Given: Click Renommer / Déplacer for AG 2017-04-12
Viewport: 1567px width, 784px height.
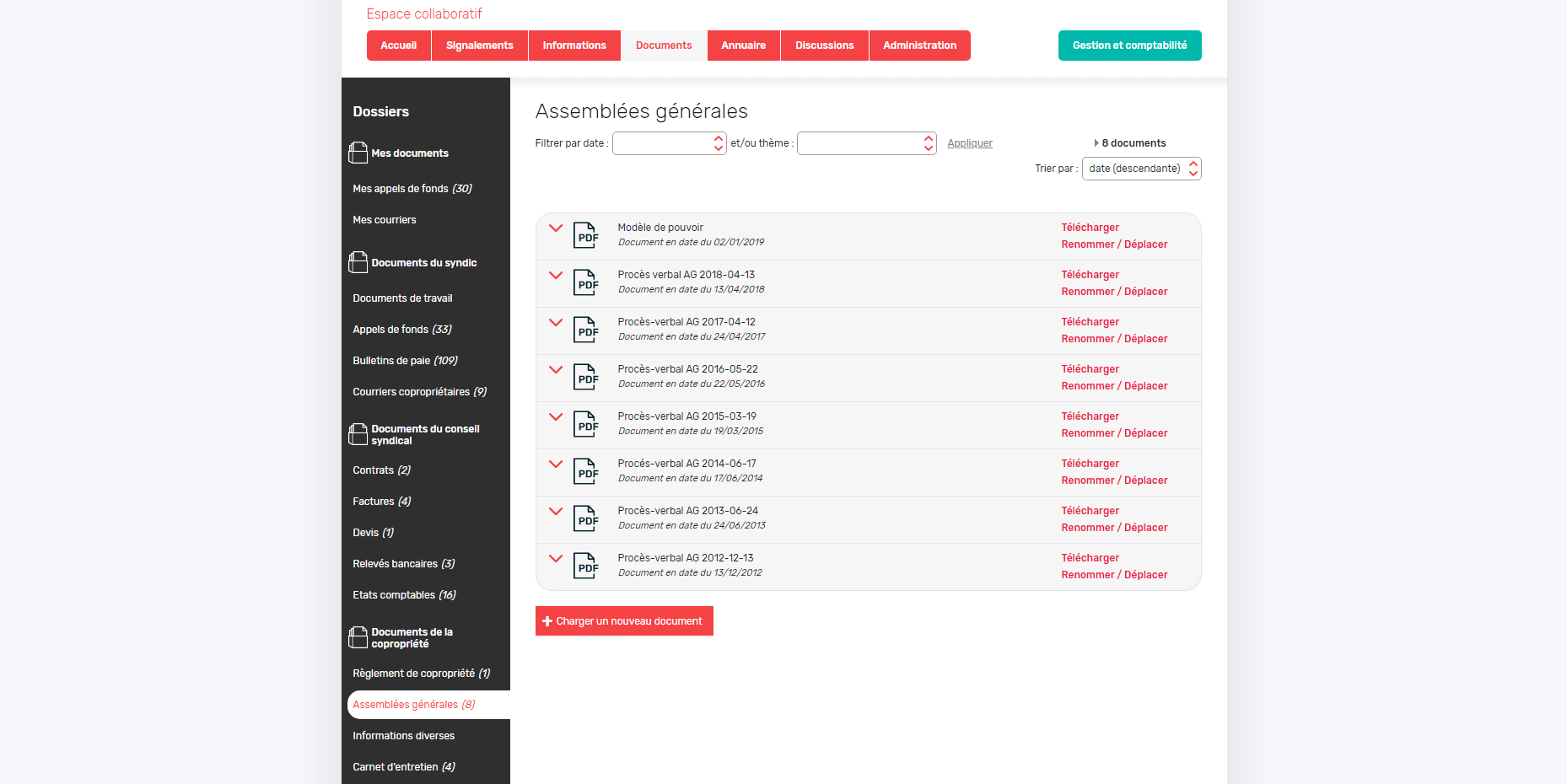Looking at the screenshot, I should pyautogui.click(x=1115, y=339).
